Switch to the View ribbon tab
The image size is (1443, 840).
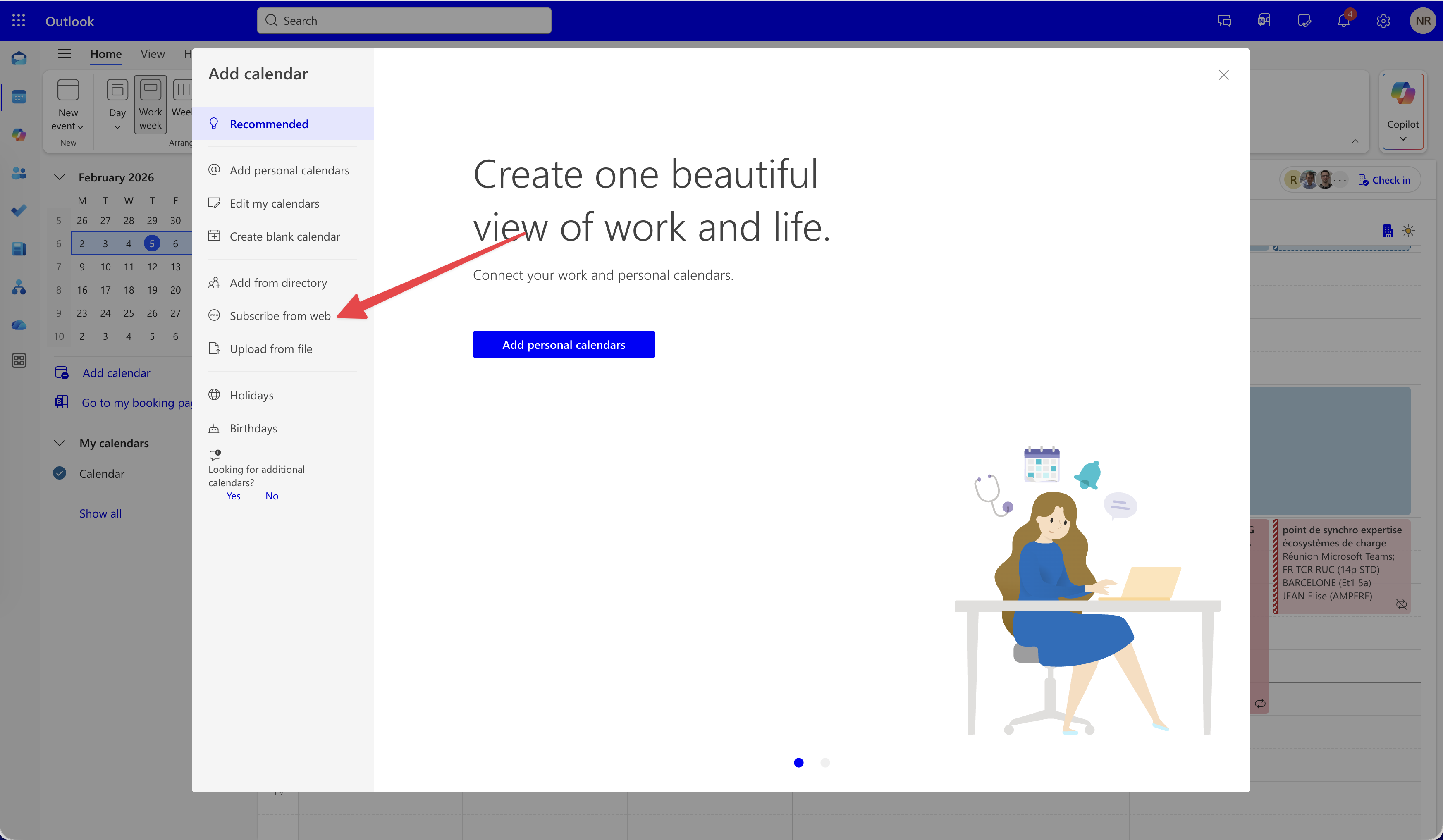(152, 54)
